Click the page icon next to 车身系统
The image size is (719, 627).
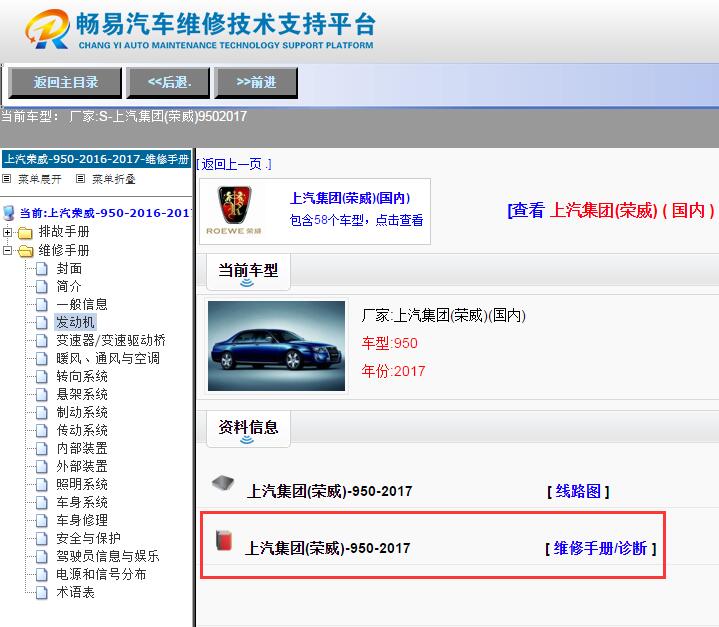click(42, 503)
